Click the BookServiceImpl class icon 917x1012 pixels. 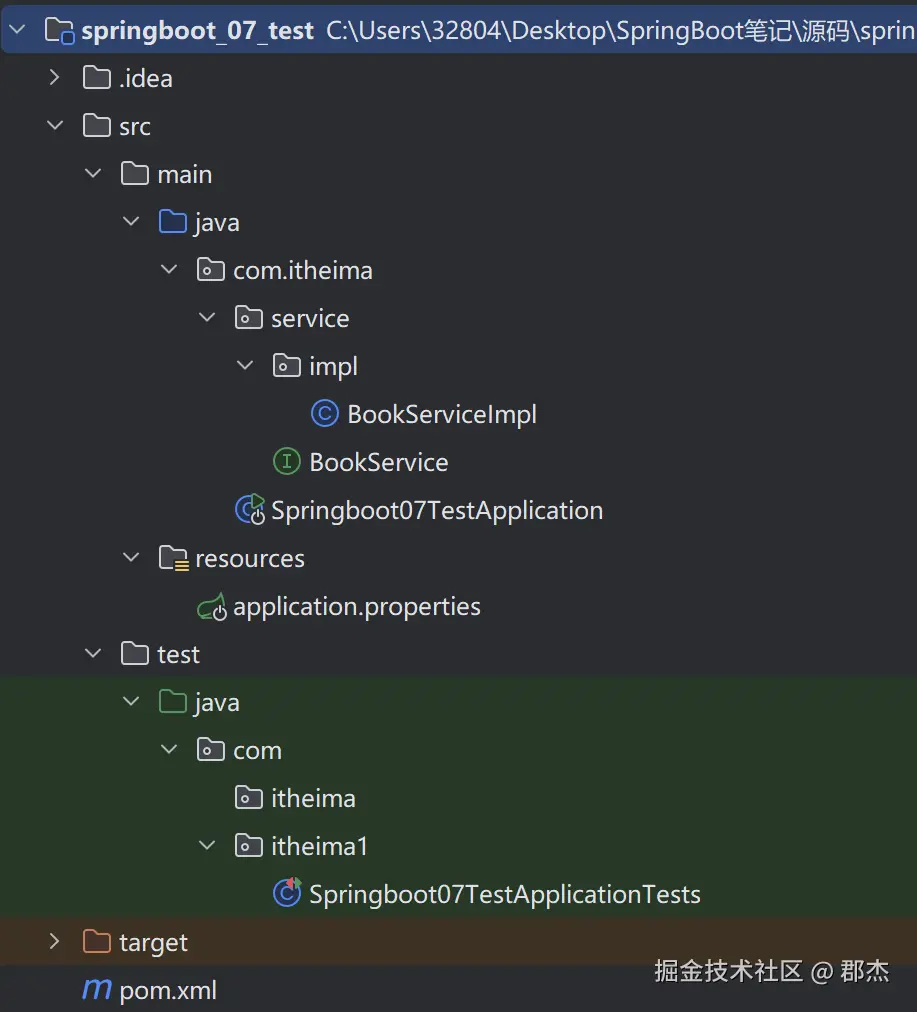pos(325,414)
